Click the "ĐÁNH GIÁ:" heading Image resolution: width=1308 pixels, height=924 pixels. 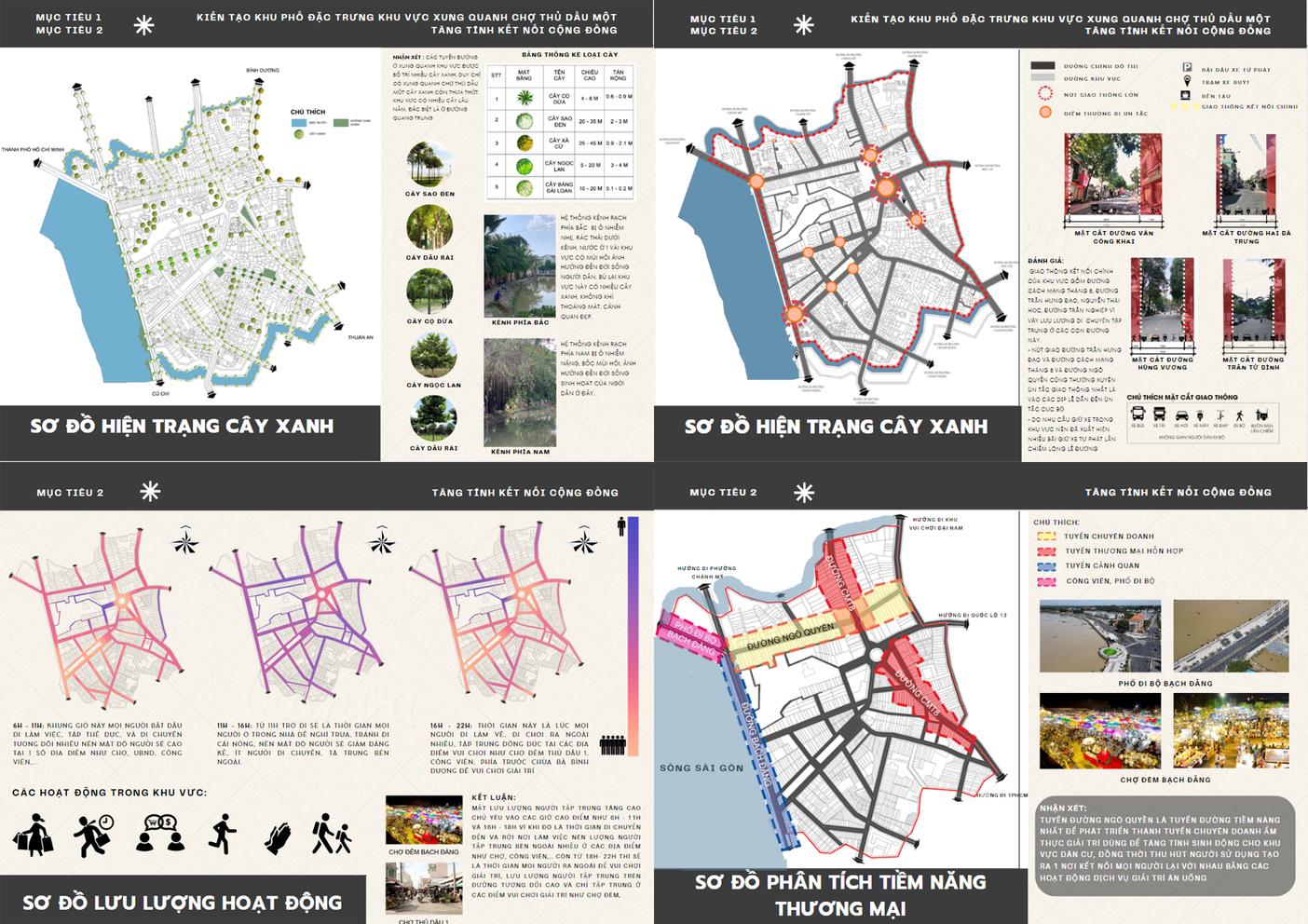click(1045, 261)
